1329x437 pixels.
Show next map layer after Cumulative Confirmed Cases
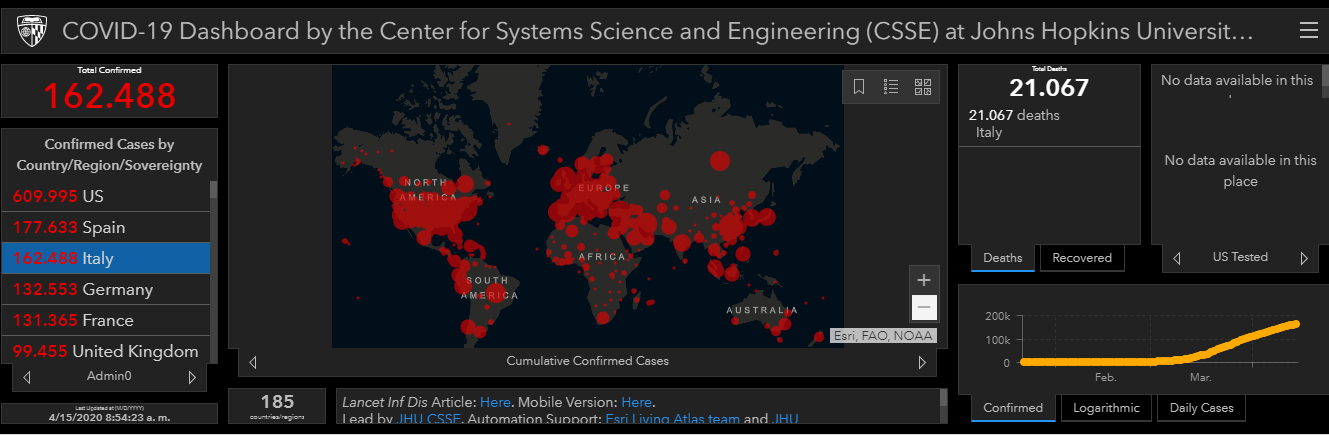[922, 362]
